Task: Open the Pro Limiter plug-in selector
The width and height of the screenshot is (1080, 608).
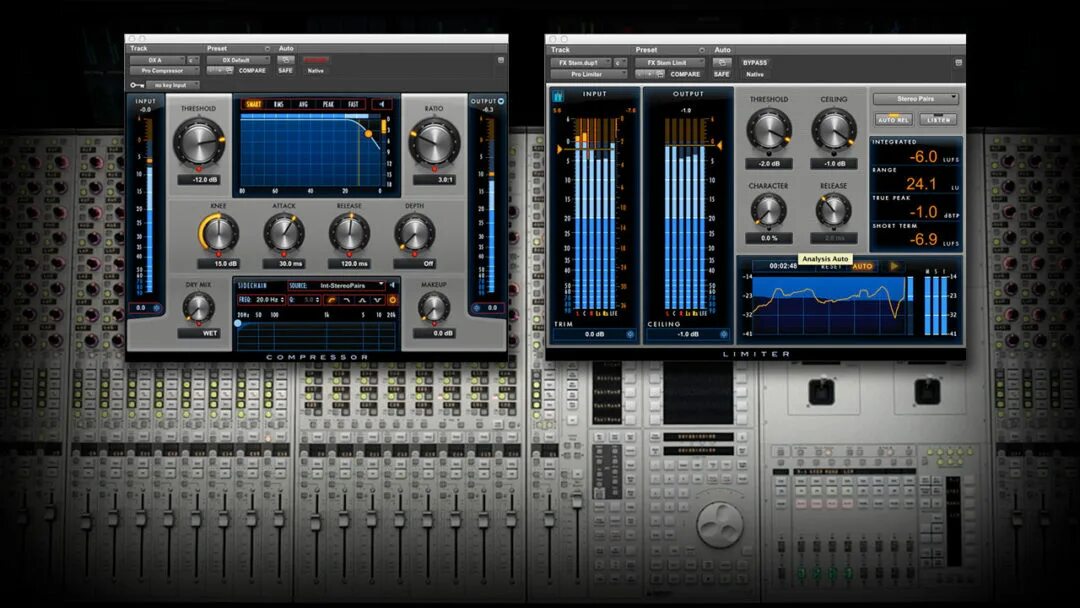Action: (588, 74)
